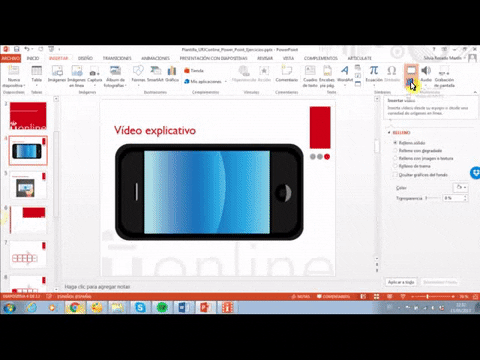Image resolution: width=480 pixels, height=360 pixels.
Task: Click the WordArt icon
Action: click(x=345, y=74)
